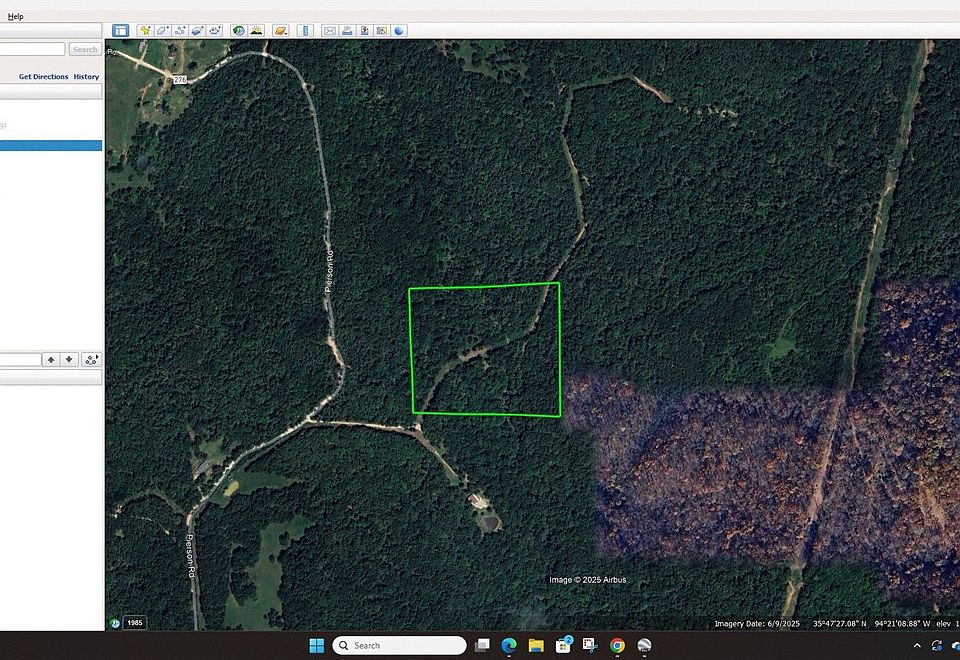Show hidden system tray icons chevron
The image size is (960, 660).
[917, 645]
